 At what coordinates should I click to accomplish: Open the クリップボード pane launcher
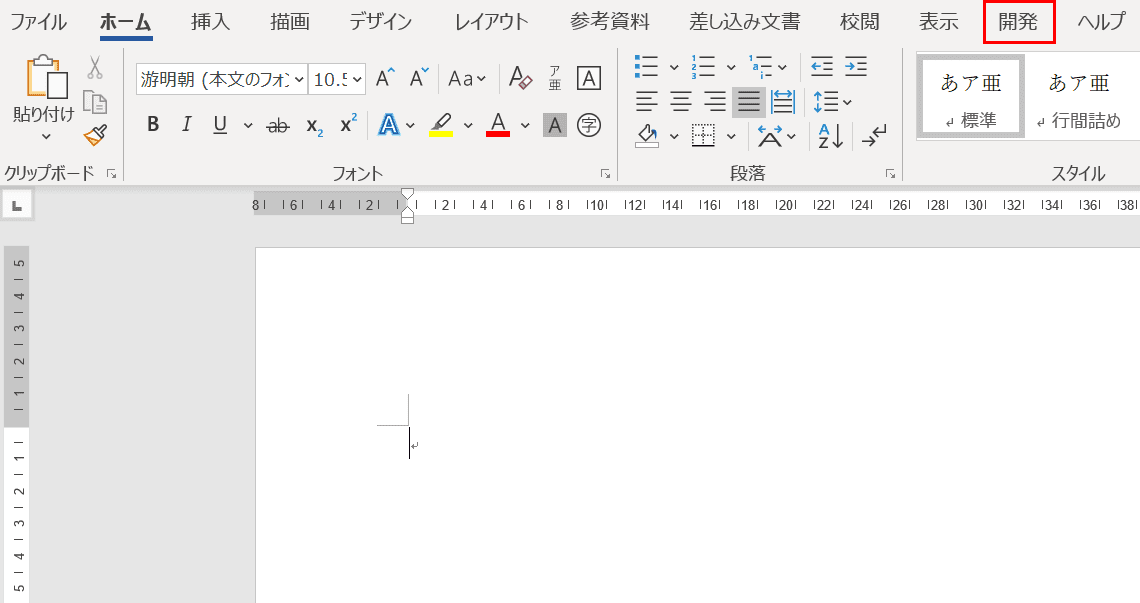click(x=111, y=173)
